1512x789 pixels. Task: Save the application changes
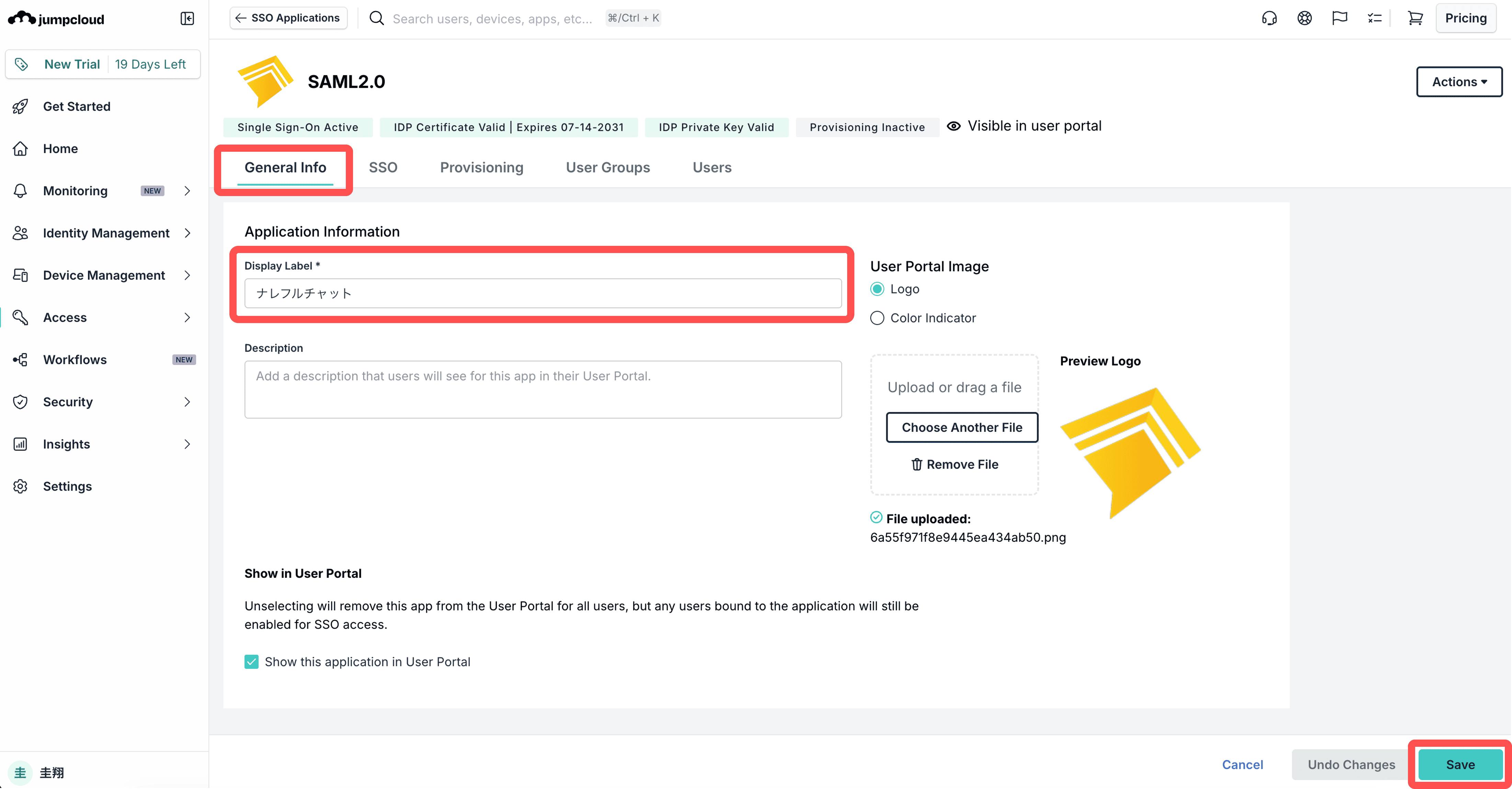[x=1460, y=765]
